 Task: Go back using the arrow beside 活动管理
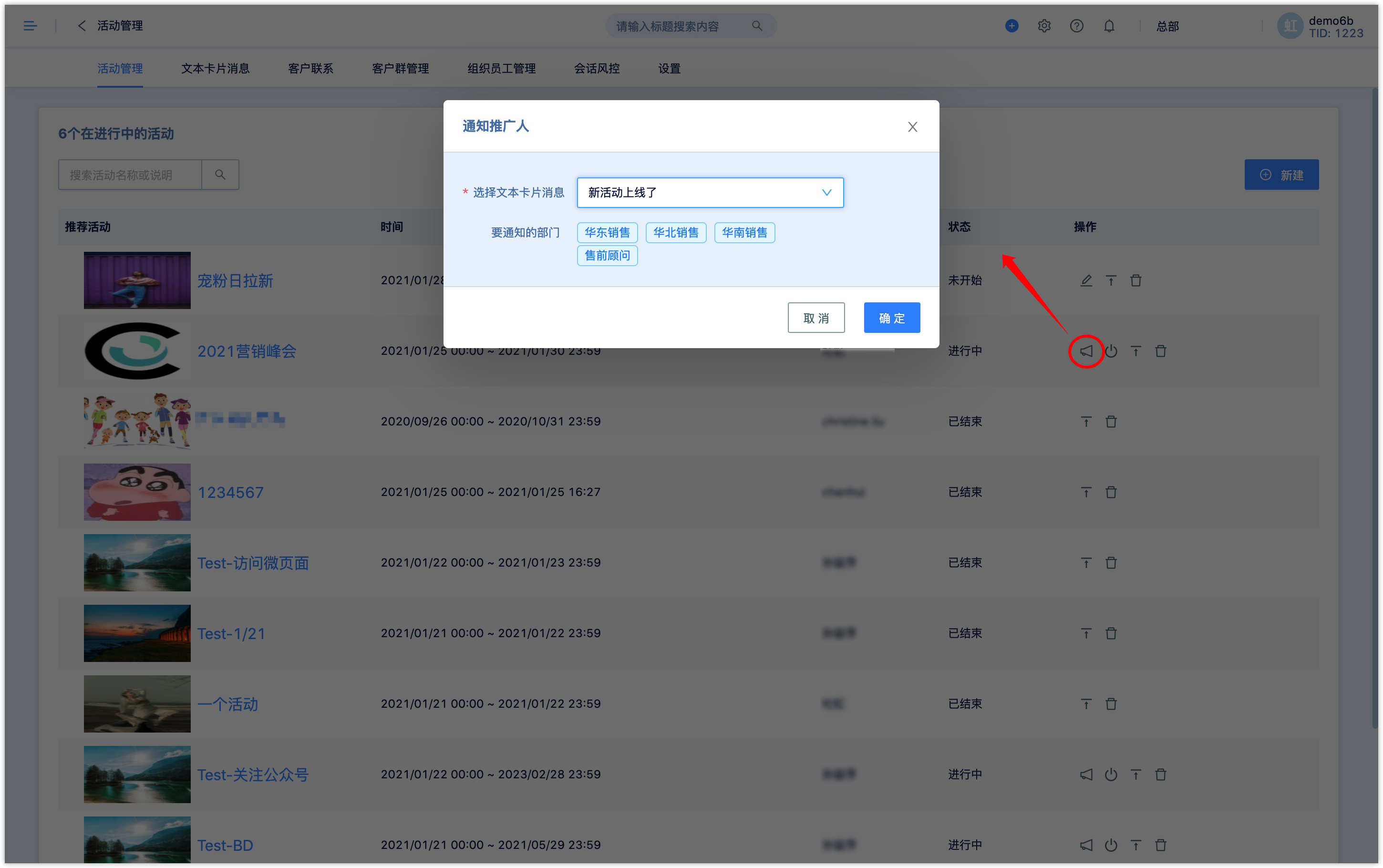[82, 26]
